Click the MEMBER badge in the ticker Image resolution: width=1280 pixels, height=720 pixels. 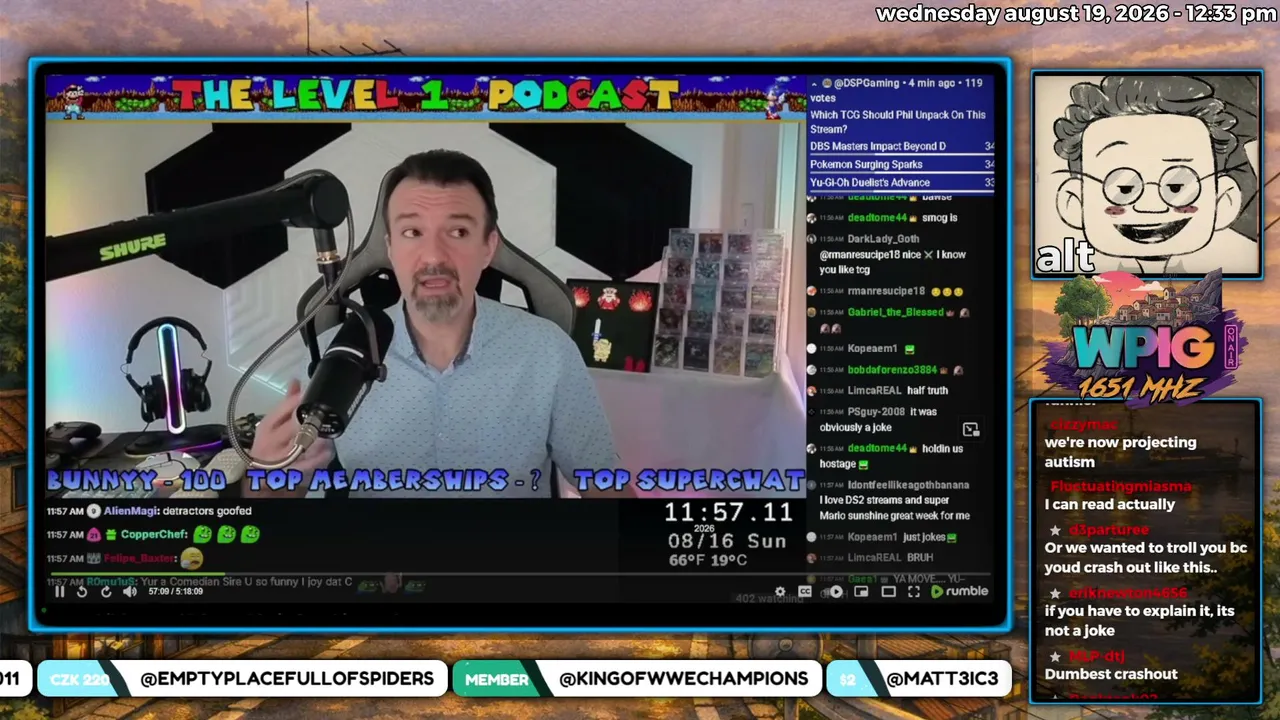pos(497,679)
